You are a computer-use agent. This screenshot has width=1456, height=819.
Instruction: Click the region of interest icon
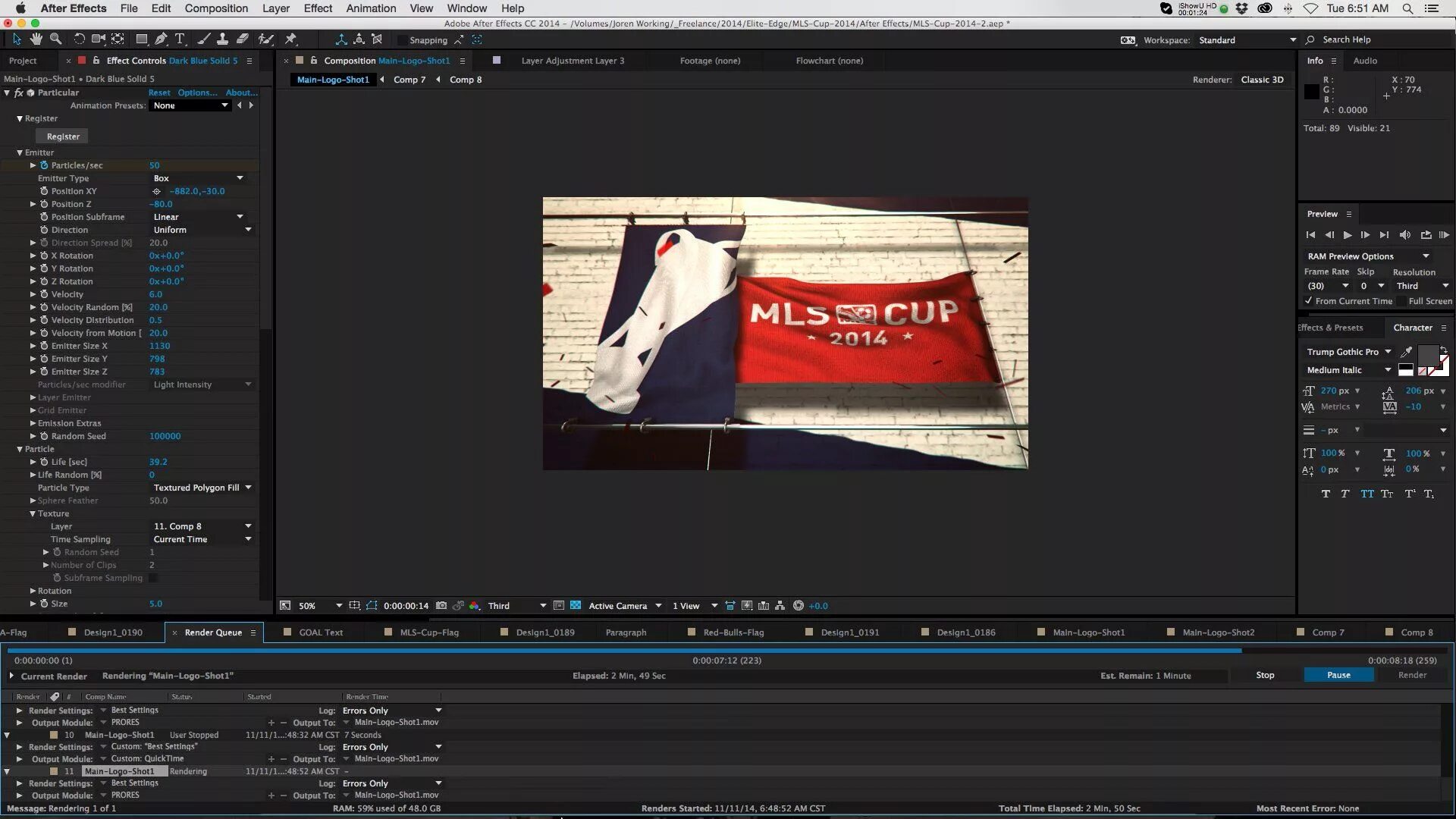coord(559,606)
